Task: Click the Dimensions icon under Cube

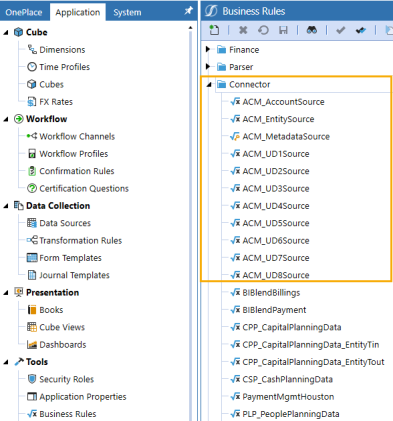Action: point(32,50)
